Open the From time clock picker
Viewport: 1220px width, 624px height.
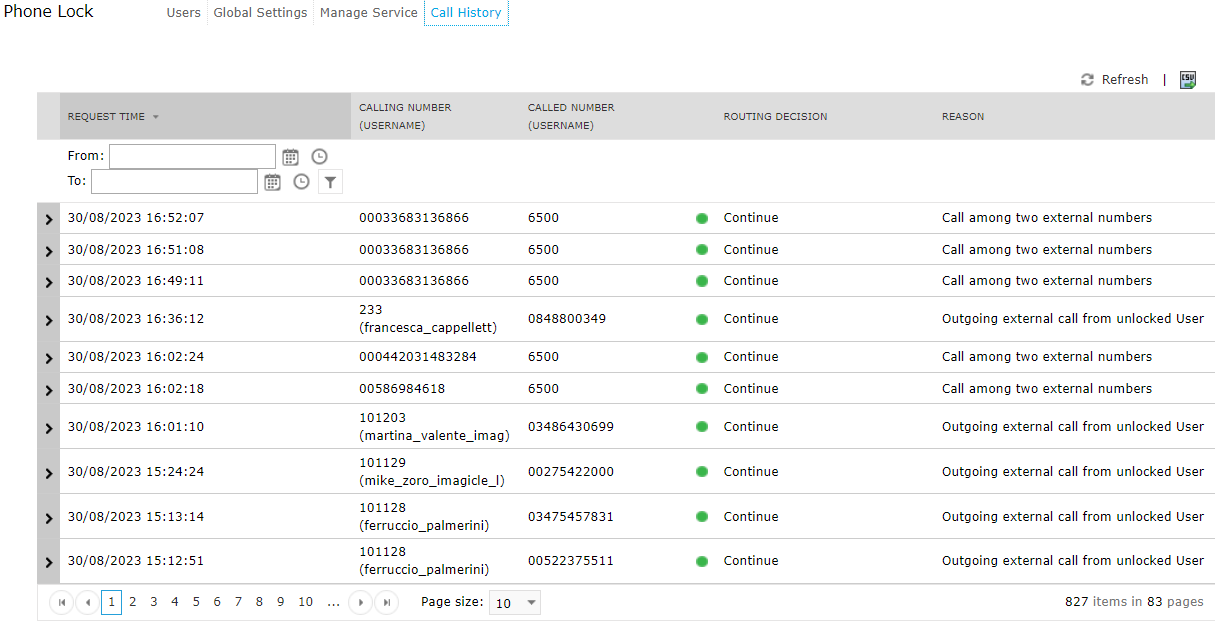(319, 156)
